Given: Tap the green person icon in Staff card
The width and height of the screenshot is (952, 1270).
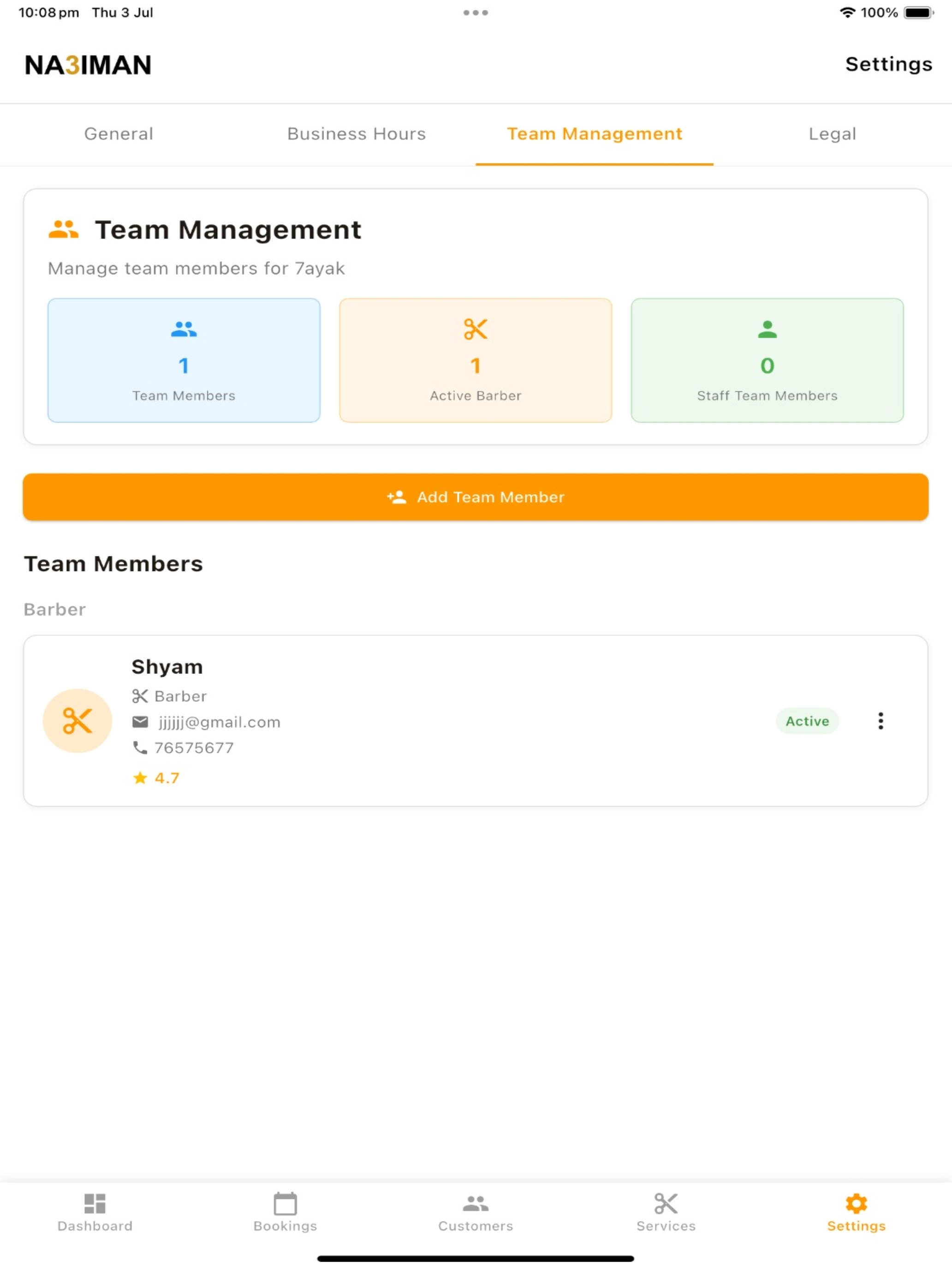Looking at the screenshot, I should 767,329.
